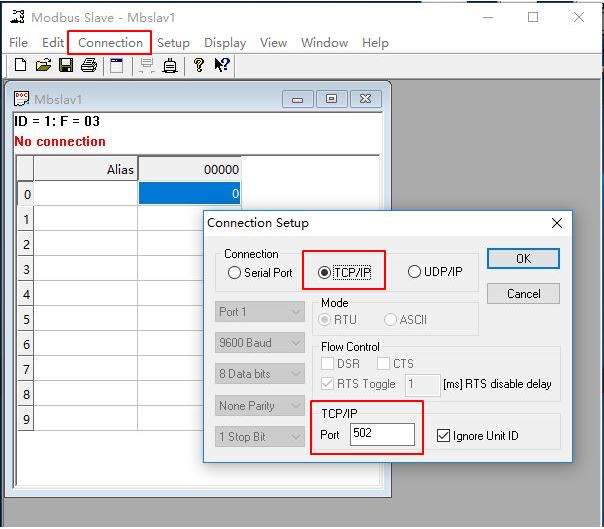This screenshot has height=529, width=604.
Task: Click the Open file folder icon
Action: click(x=43, y=65)
